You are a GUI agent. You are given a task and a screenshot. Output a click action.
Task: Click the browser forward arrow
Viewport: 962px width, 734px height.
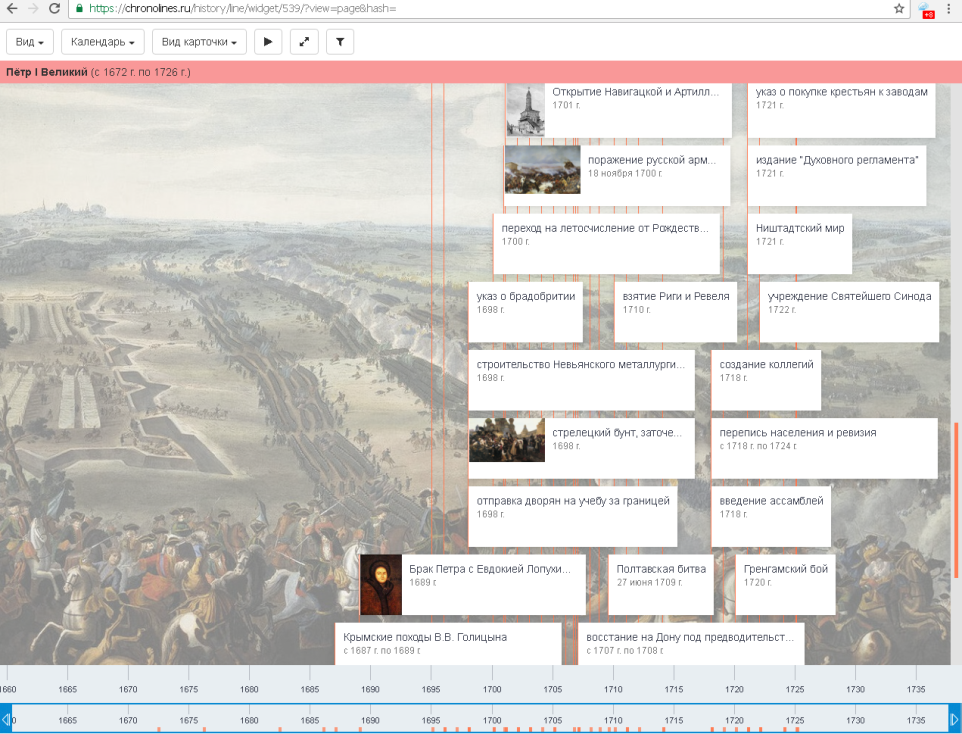coord(33,9)
